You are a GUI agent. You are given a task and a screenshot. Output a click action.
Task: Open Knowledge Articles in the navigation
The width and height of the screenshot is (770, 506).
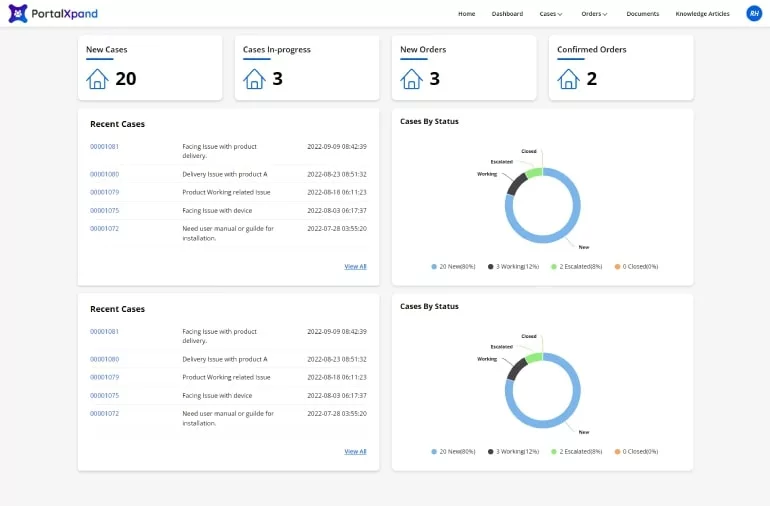[x=702, y=14]
